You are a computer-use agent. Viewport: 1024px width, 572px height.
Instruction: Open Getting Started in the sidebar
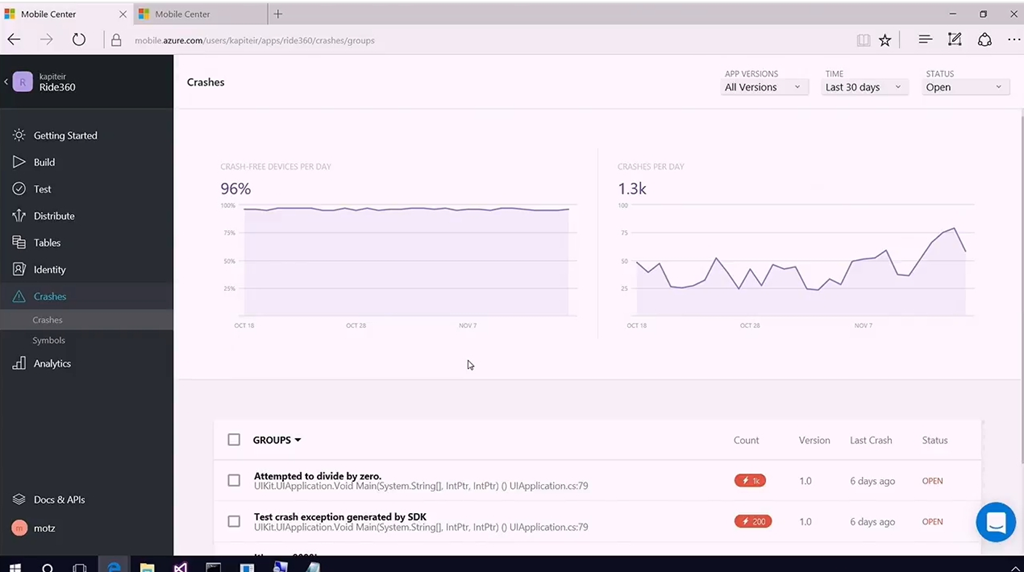[65, 135]
